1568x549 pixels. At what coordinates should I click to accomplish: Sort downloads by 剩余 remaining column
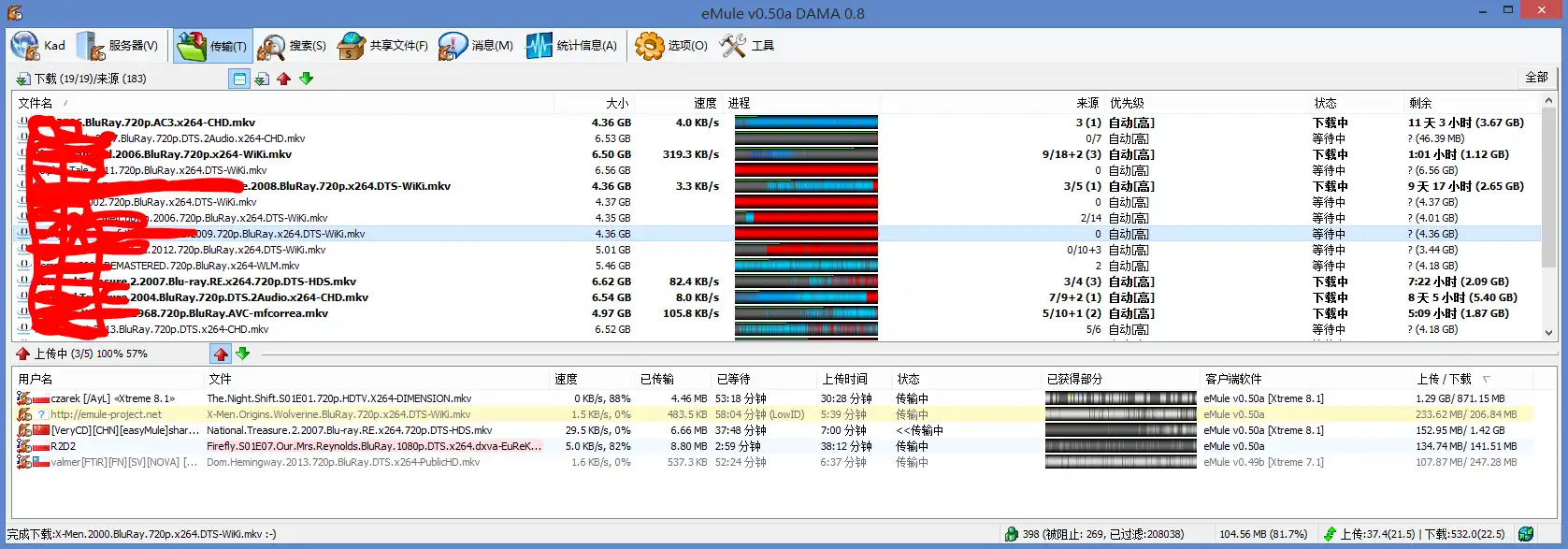(x=1473, y=103)
